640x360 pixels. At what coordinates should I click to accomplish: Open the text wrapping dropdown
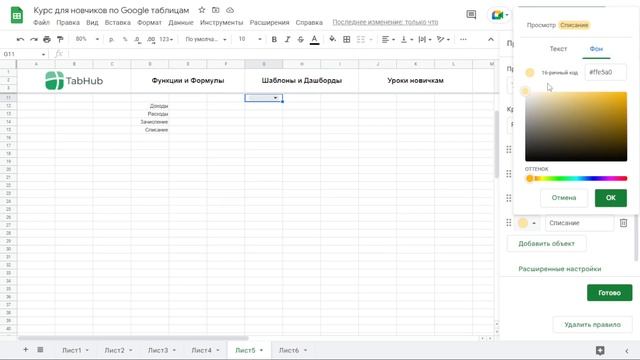425,39
